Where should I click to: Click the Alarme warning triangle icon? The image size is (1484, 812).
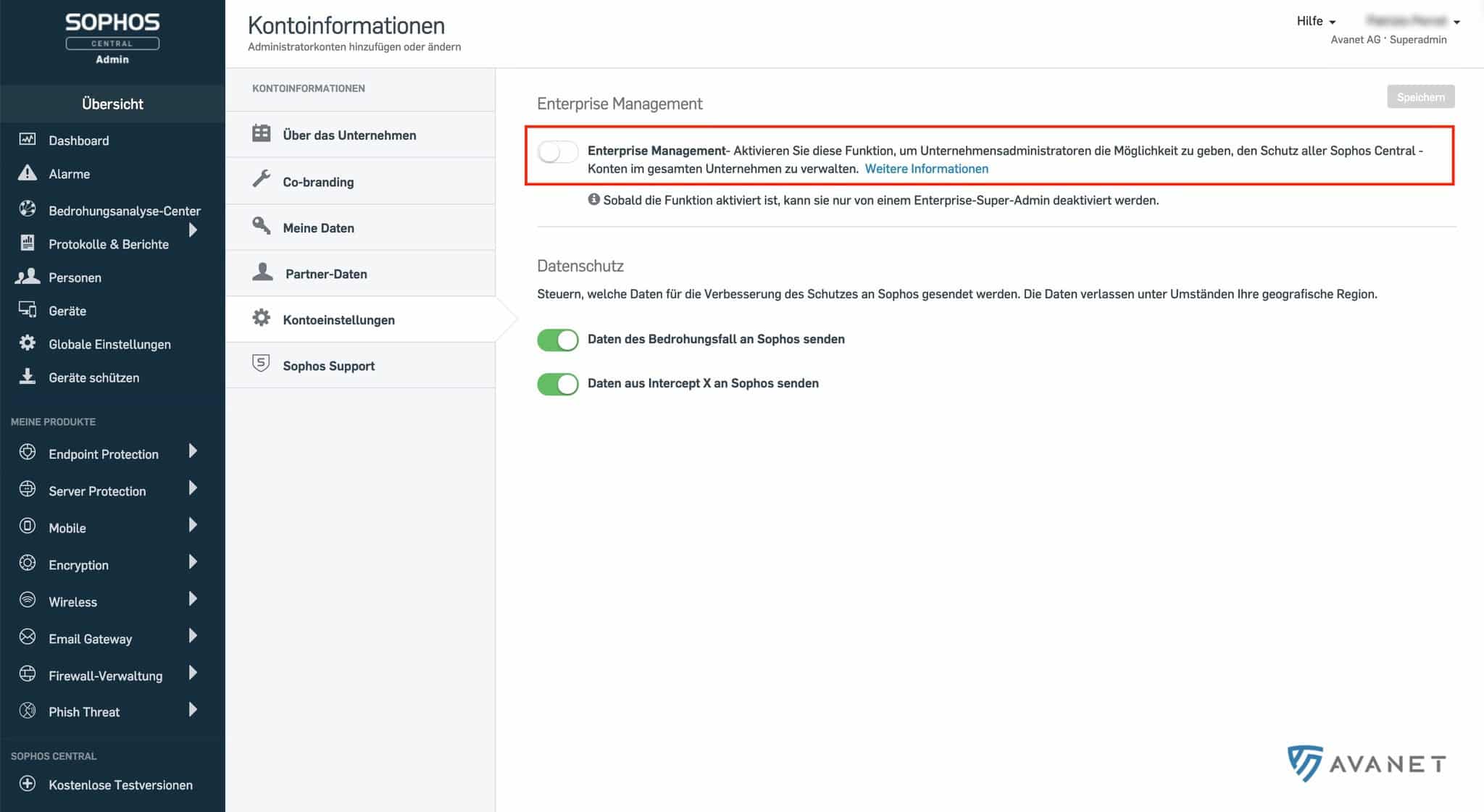(x=28, y=173)
